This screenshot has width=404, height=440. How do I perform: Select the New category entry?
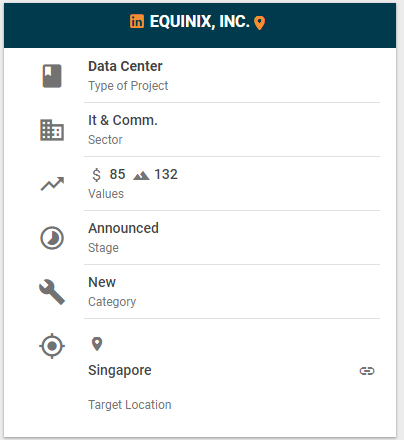coord(102,282)
